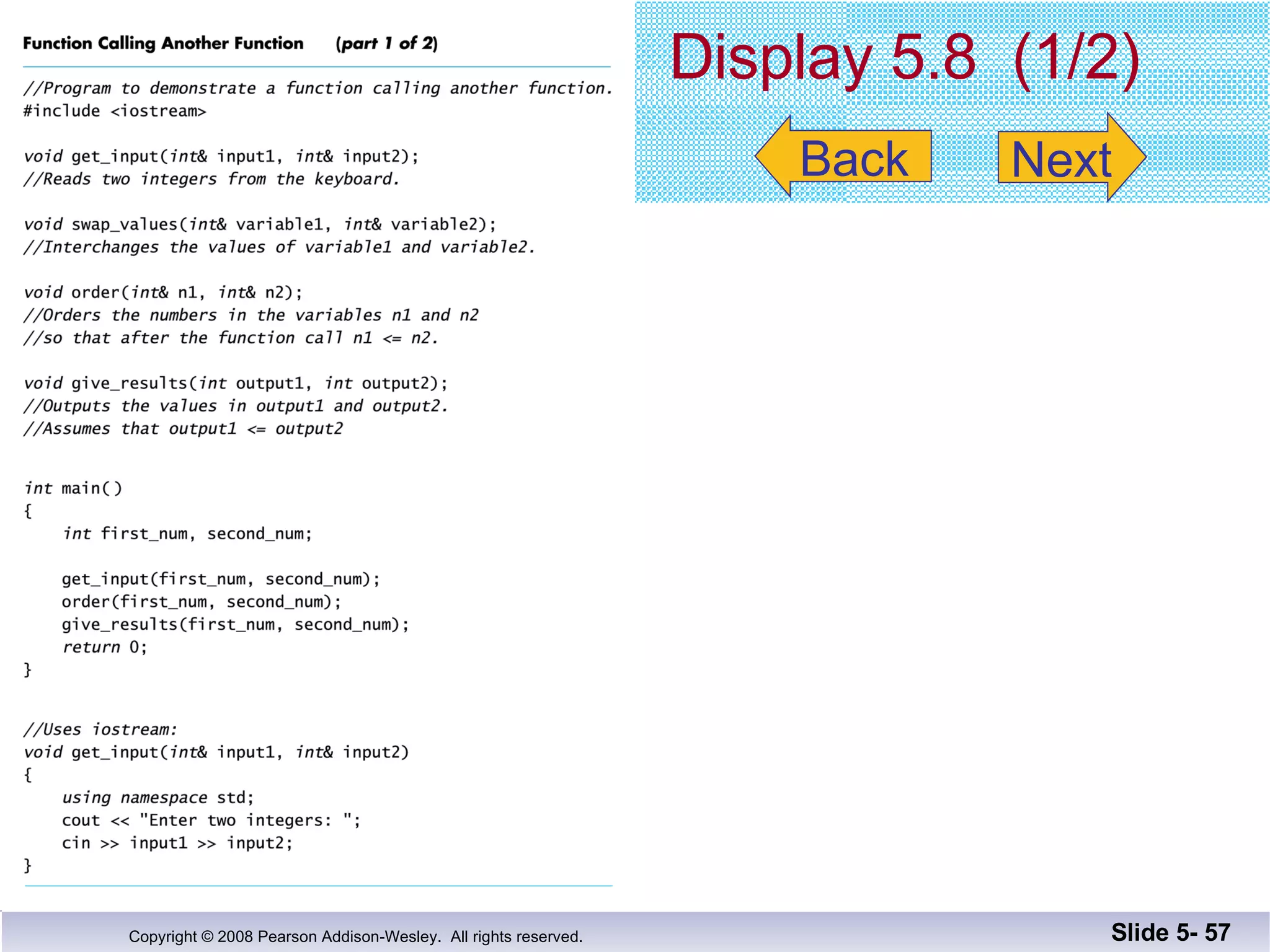
Task: Click the '//so that after the function call' comment
Action: 231,338
